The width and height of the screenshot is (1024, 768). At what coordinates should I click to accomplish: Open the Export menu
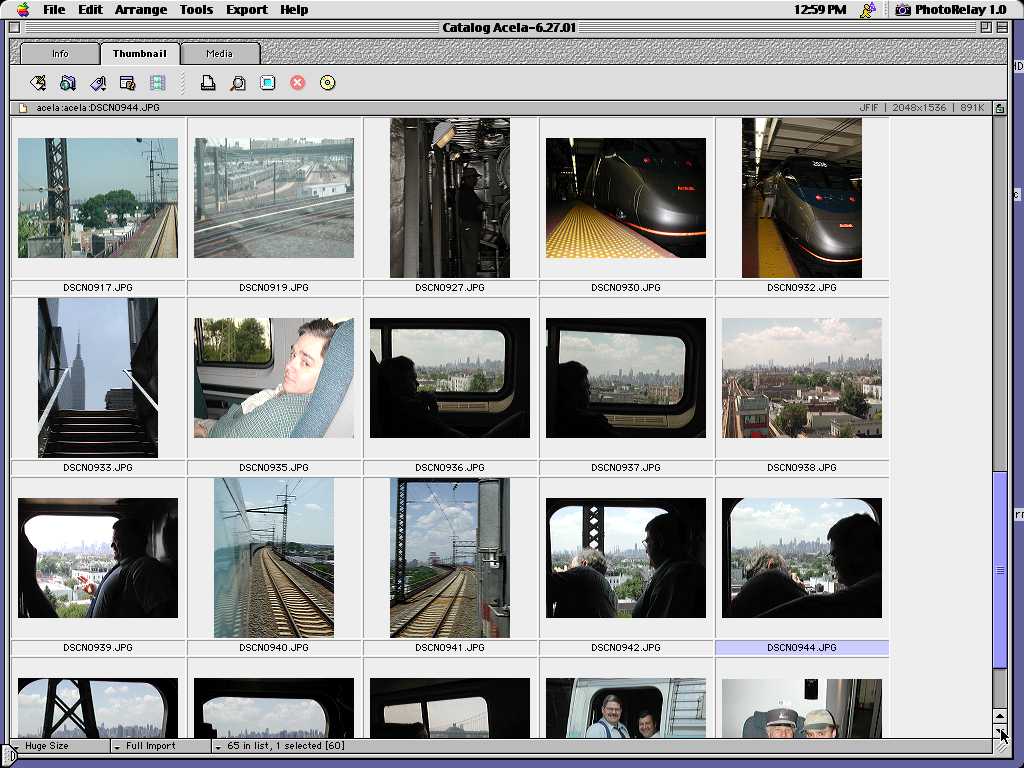pos(246,10)
